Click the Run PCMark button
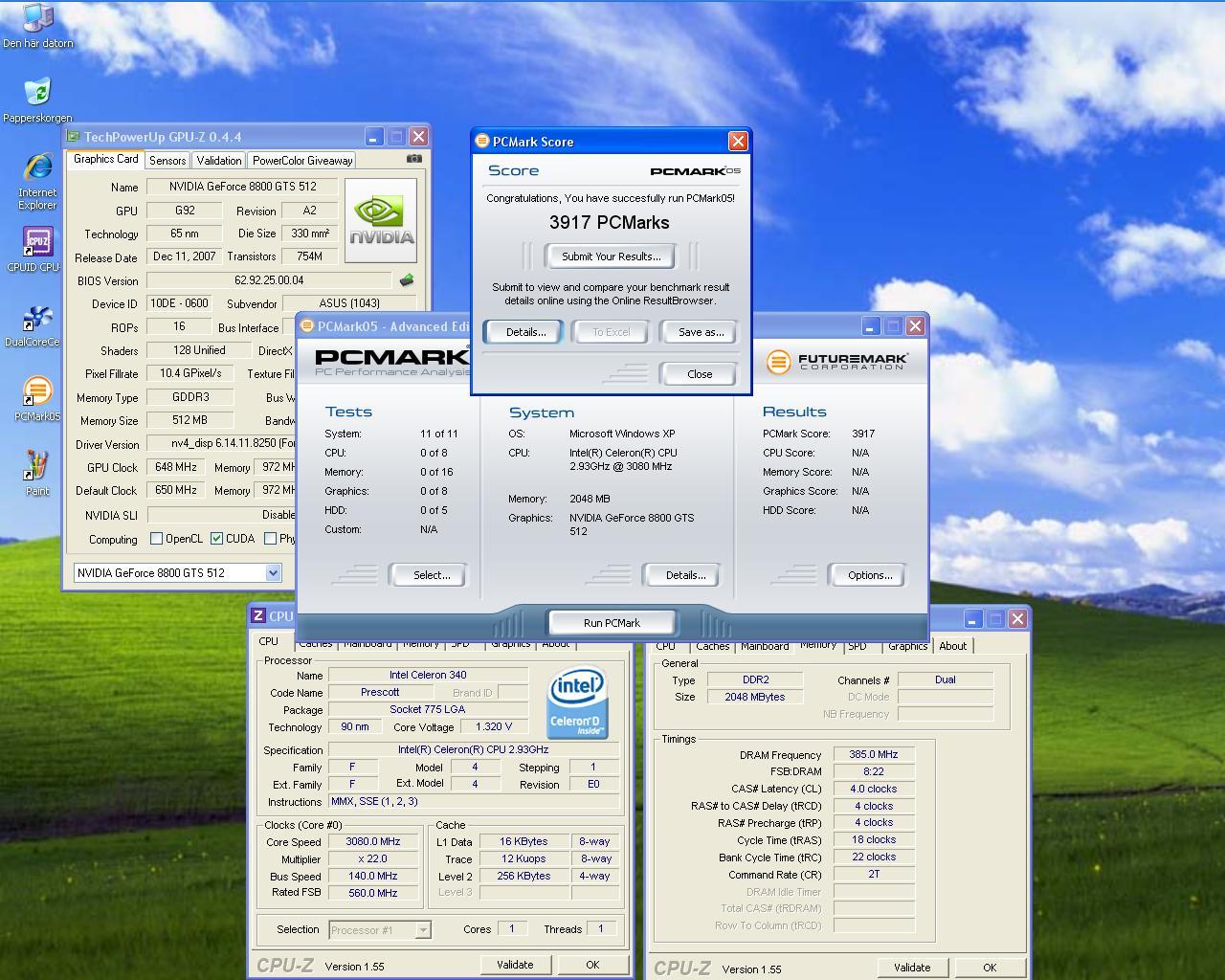 coord(612,623)
